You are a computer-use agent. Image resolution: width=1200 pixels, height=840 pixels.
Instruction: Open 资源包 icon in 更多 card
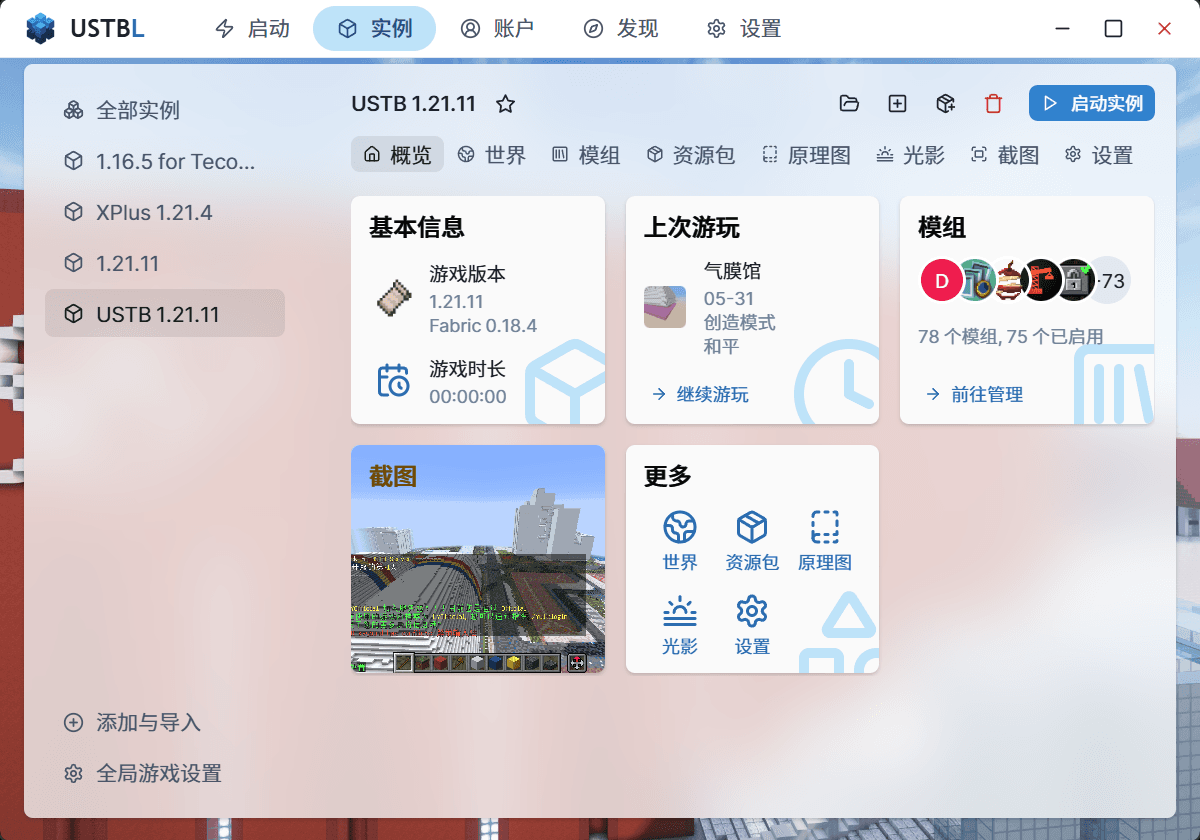[752, 541]
